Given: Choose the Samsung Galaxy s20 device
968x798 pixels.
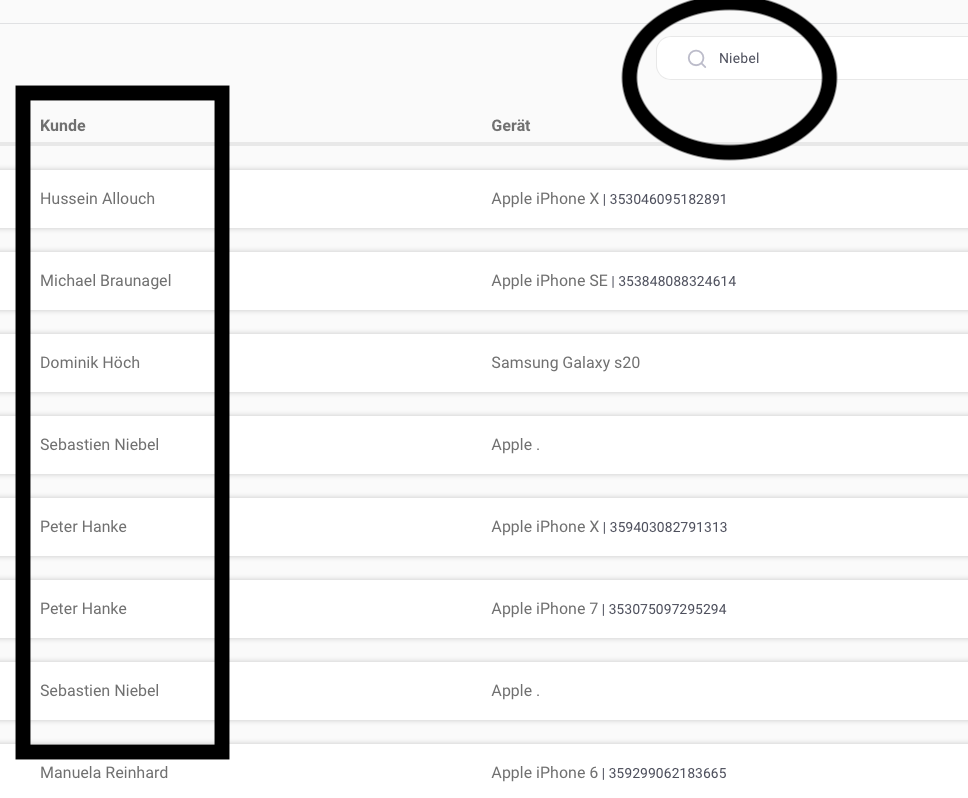Looking at the screenshot, I should (x=565, y=363).
